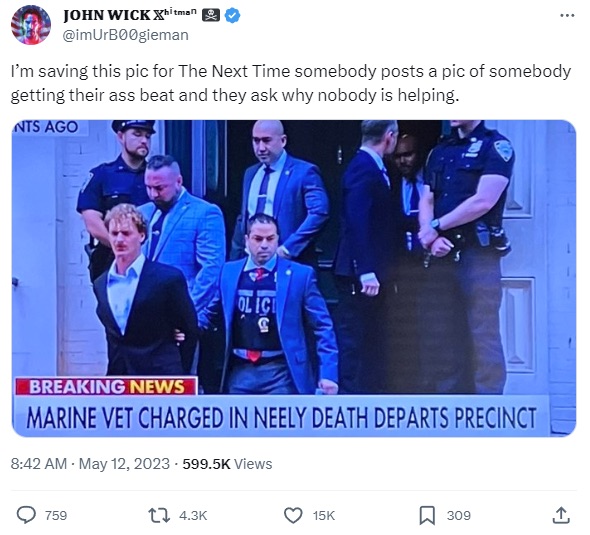Screen dimensions: 590x535
Task: Click the 599.5K Views count
Action: 227,464
